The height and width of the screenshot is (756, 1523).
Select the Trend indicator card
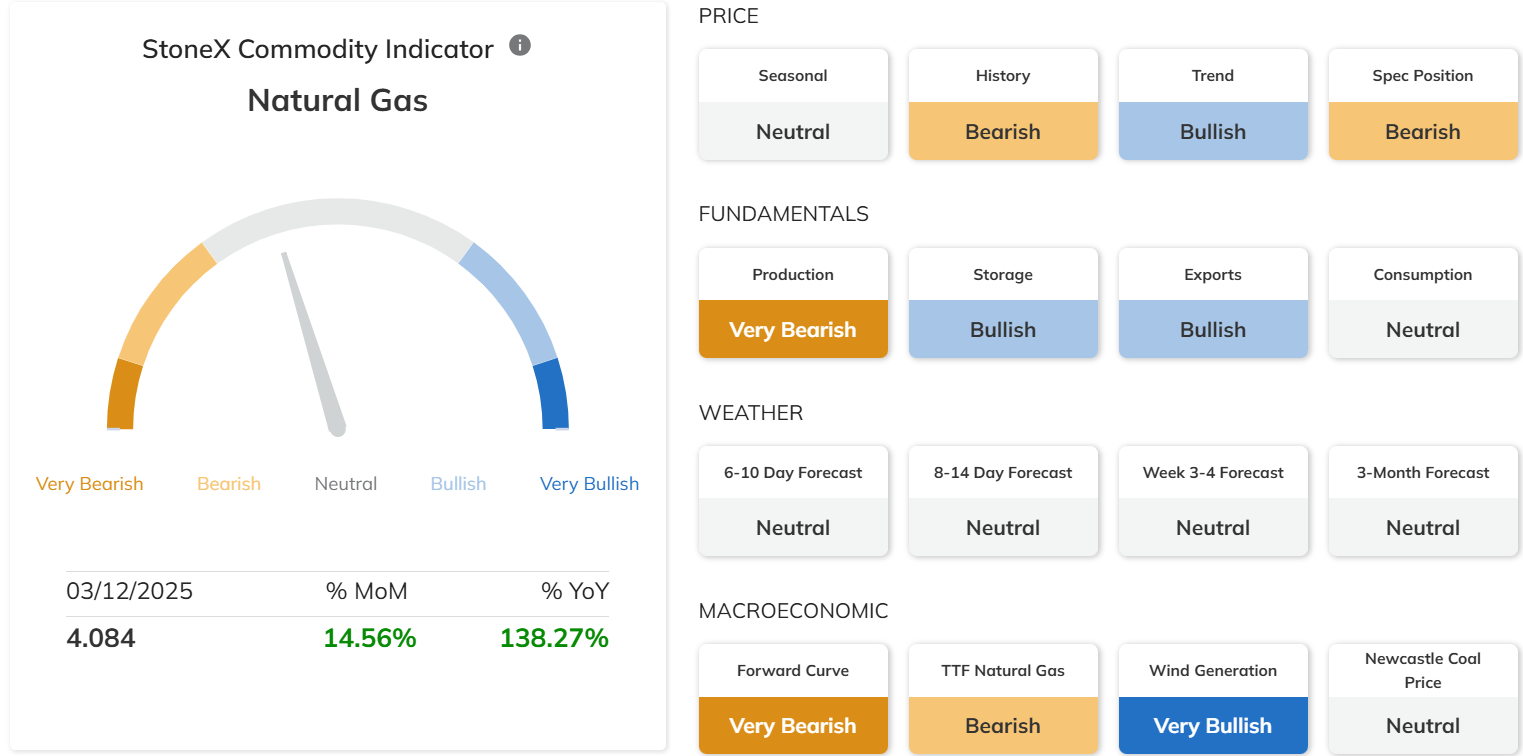click(1213, 105)
